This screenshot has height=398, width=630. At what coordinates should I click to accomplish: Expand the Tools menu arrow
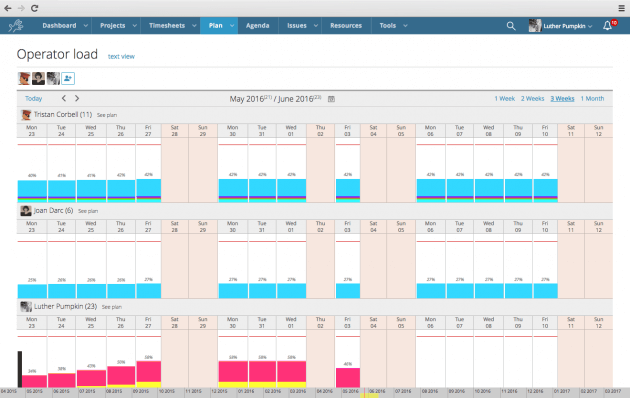(x=405, y=26)
